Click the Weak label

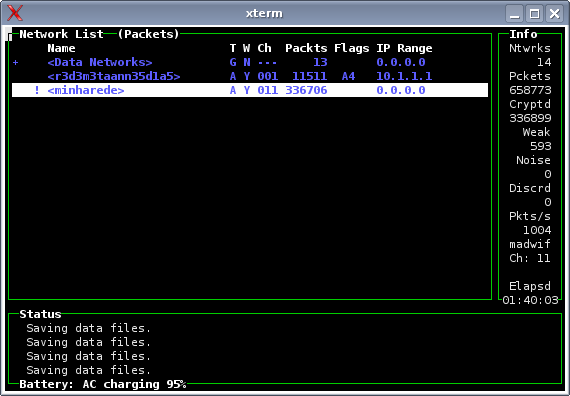(537, 132)
